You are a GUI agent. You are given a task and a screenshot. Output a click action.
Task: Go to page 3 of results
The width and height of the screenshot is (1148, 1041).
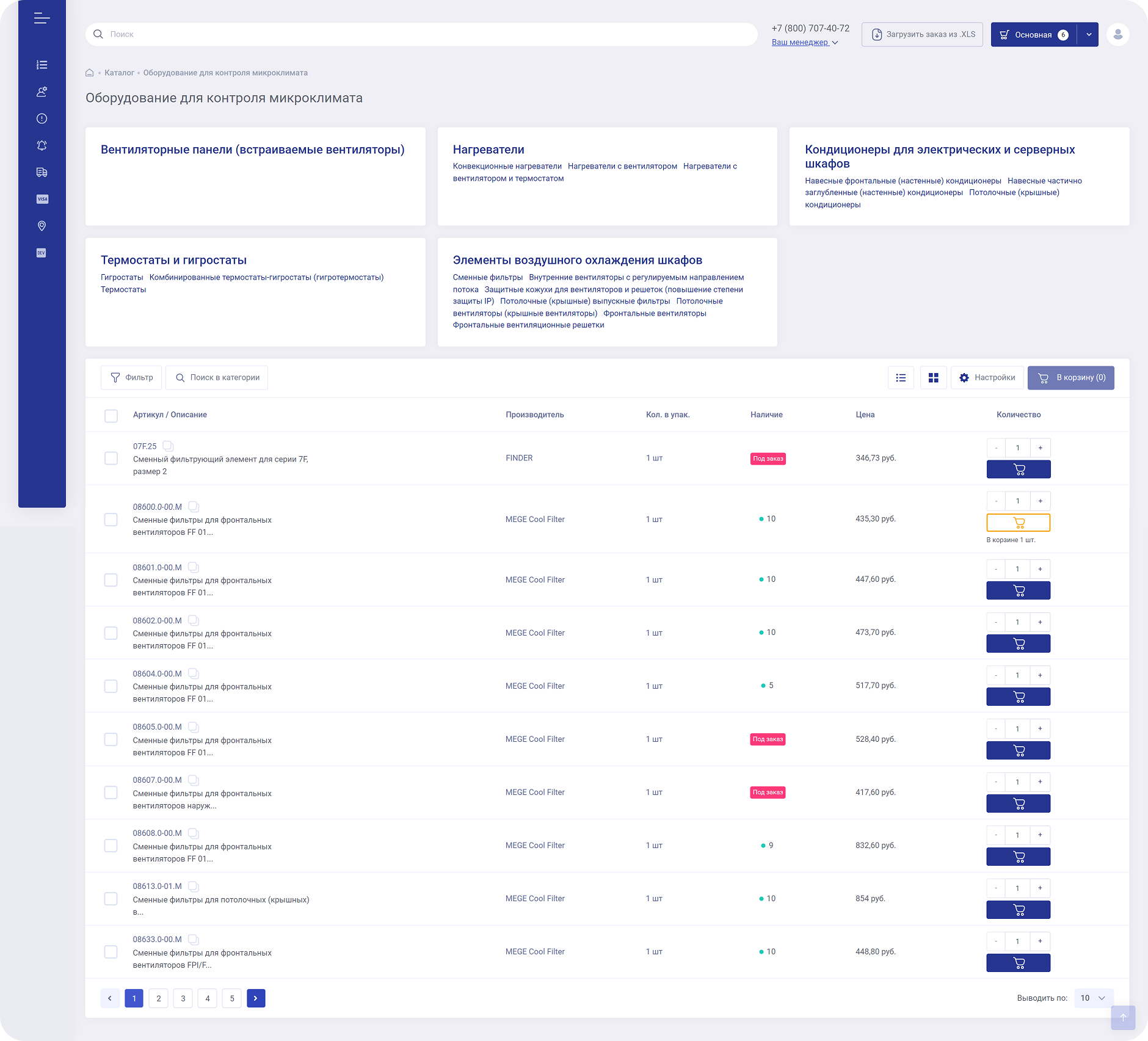(183, 998)
